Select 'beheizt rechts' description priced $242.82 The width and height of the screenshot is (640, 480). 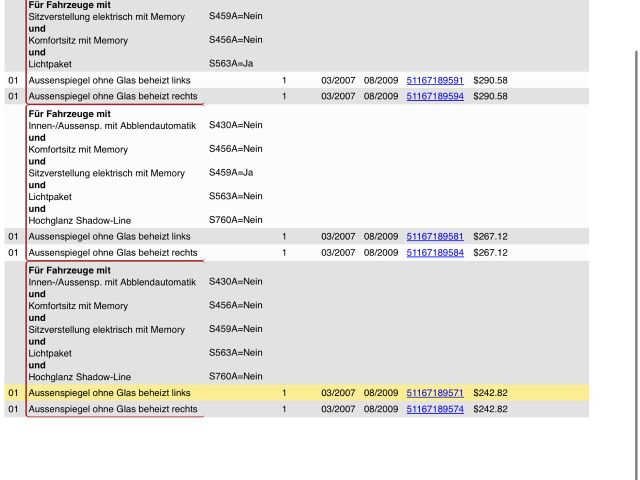pyautogui.click(x=112, y=409)
